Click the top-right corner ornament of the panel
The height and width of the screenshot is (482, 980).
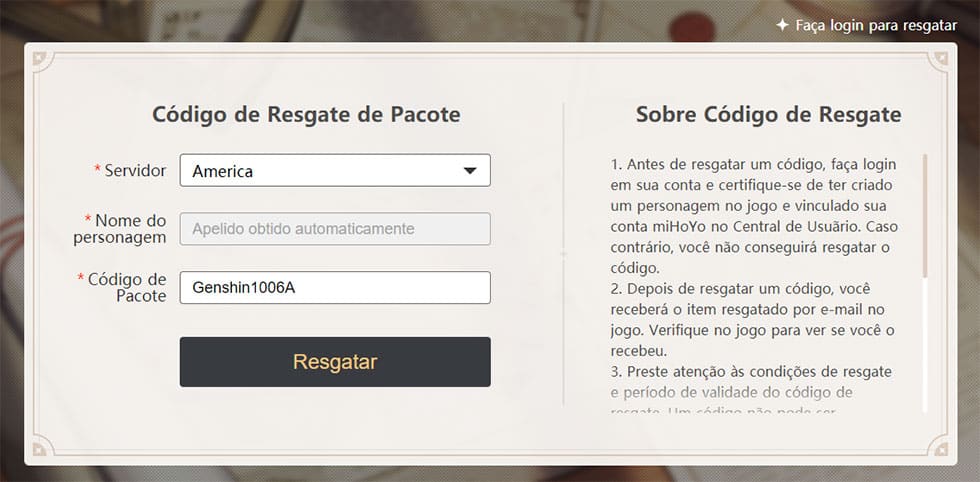coord(940,60)
